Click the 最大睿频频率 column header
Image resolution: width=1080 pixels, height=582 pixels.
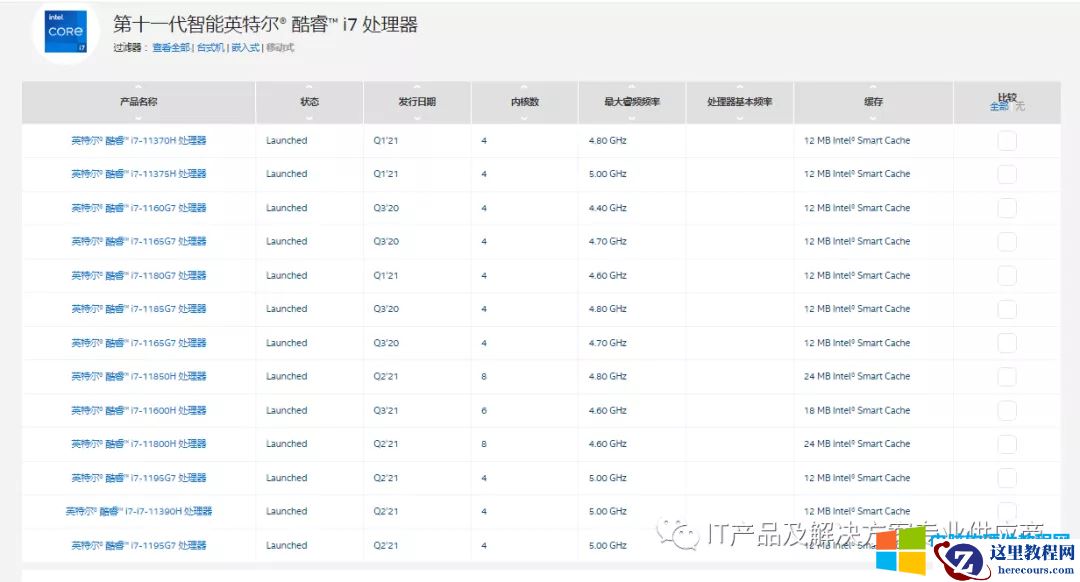[x=632, y=102]
